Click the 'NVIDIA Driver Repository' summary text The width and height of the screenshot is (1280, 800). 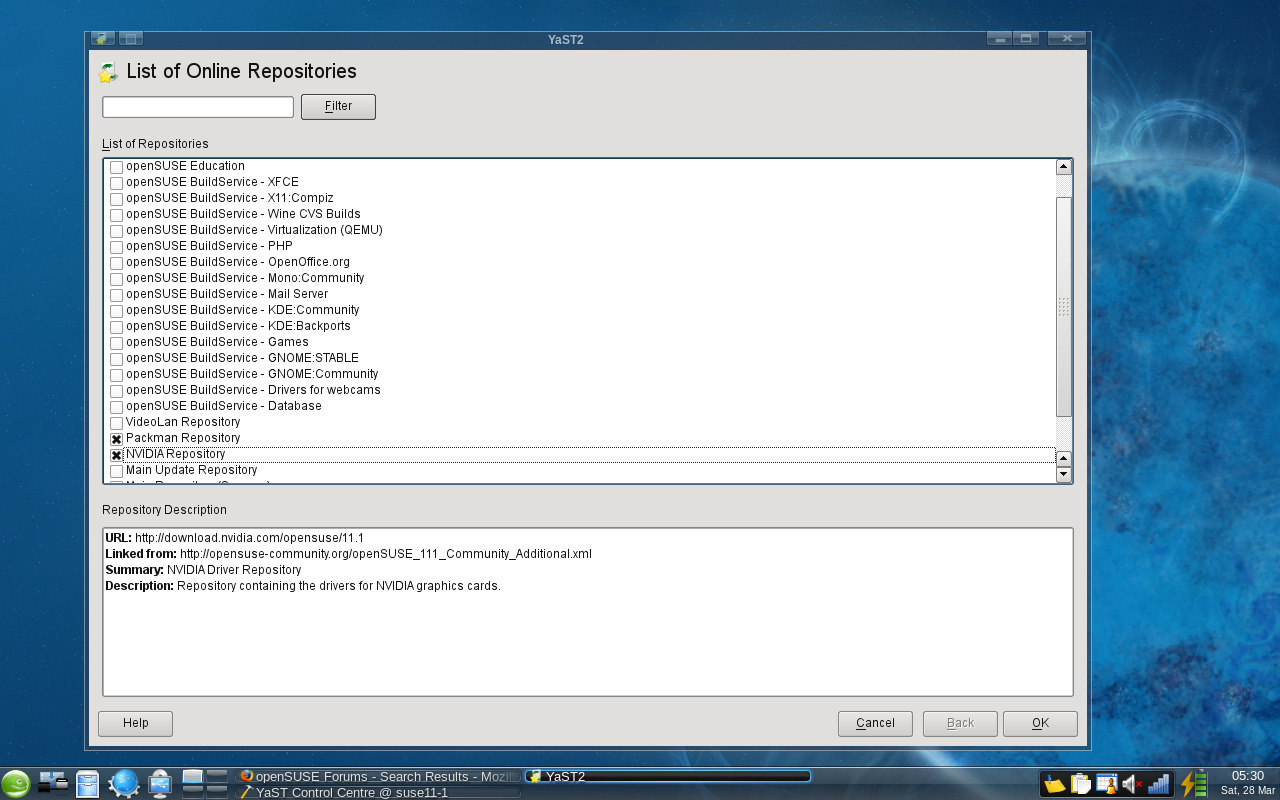(x=234, y=570)
